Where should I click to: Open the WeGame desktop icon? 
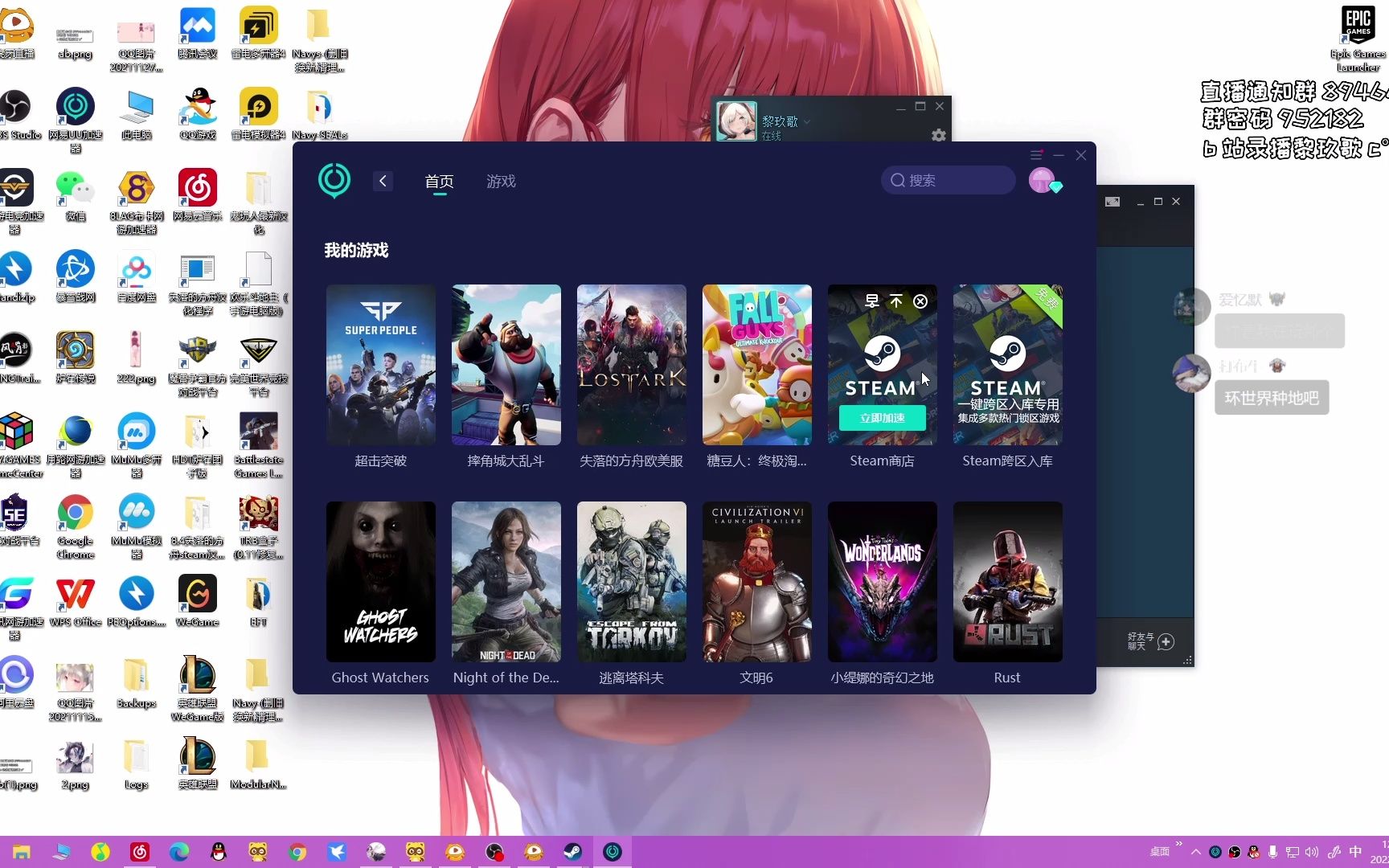[x=198, y=601]
